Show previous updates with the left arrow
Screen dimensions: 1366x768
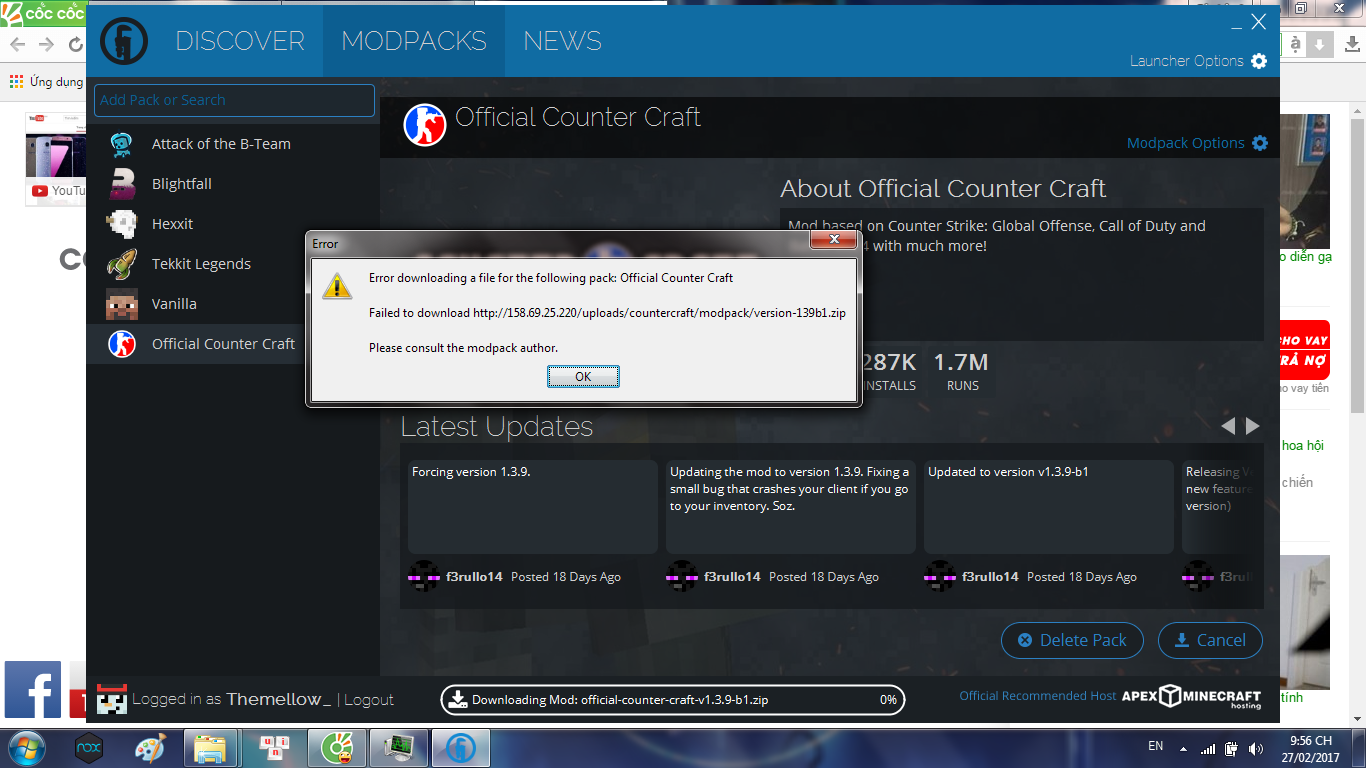pos(1229,427)
